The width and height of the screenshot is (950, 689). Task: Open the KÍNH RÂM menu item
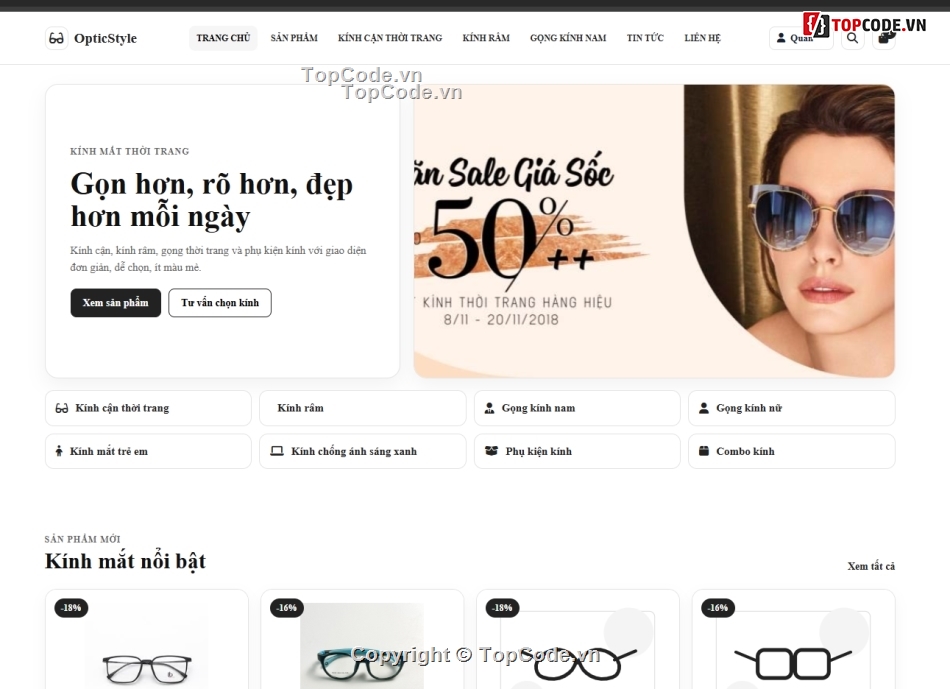pos(486,38)
